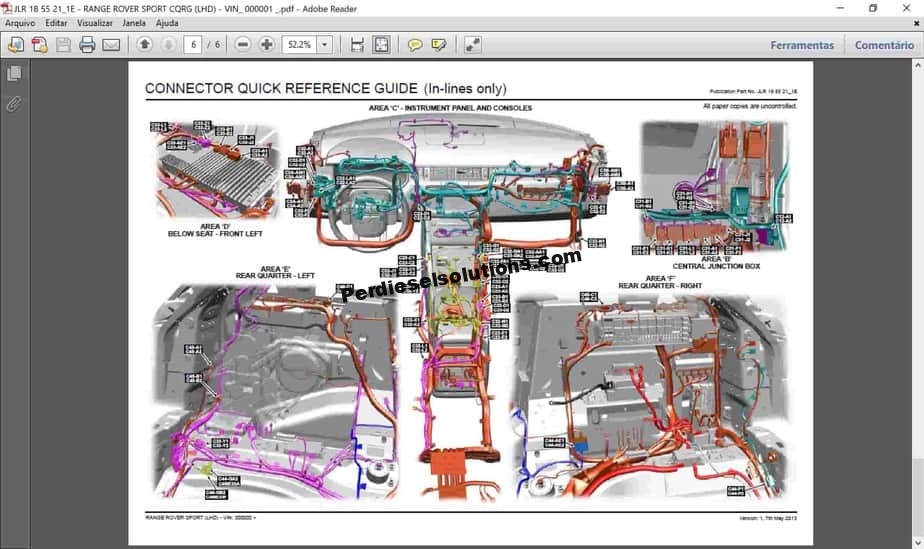
Task: Open the zoom level dropdown arrow
Action: point(324,45)
